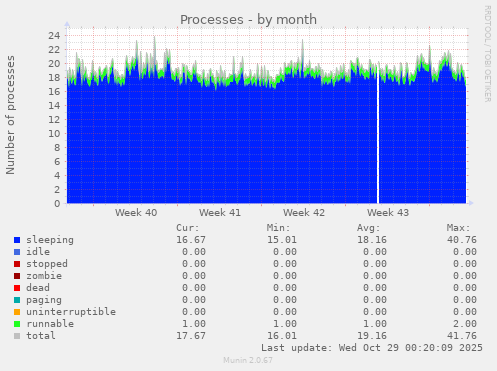Click the 'Week 41' axis label
Image resolution: width=497 pixels, height=371 pixels.
(x=220, y=213)
